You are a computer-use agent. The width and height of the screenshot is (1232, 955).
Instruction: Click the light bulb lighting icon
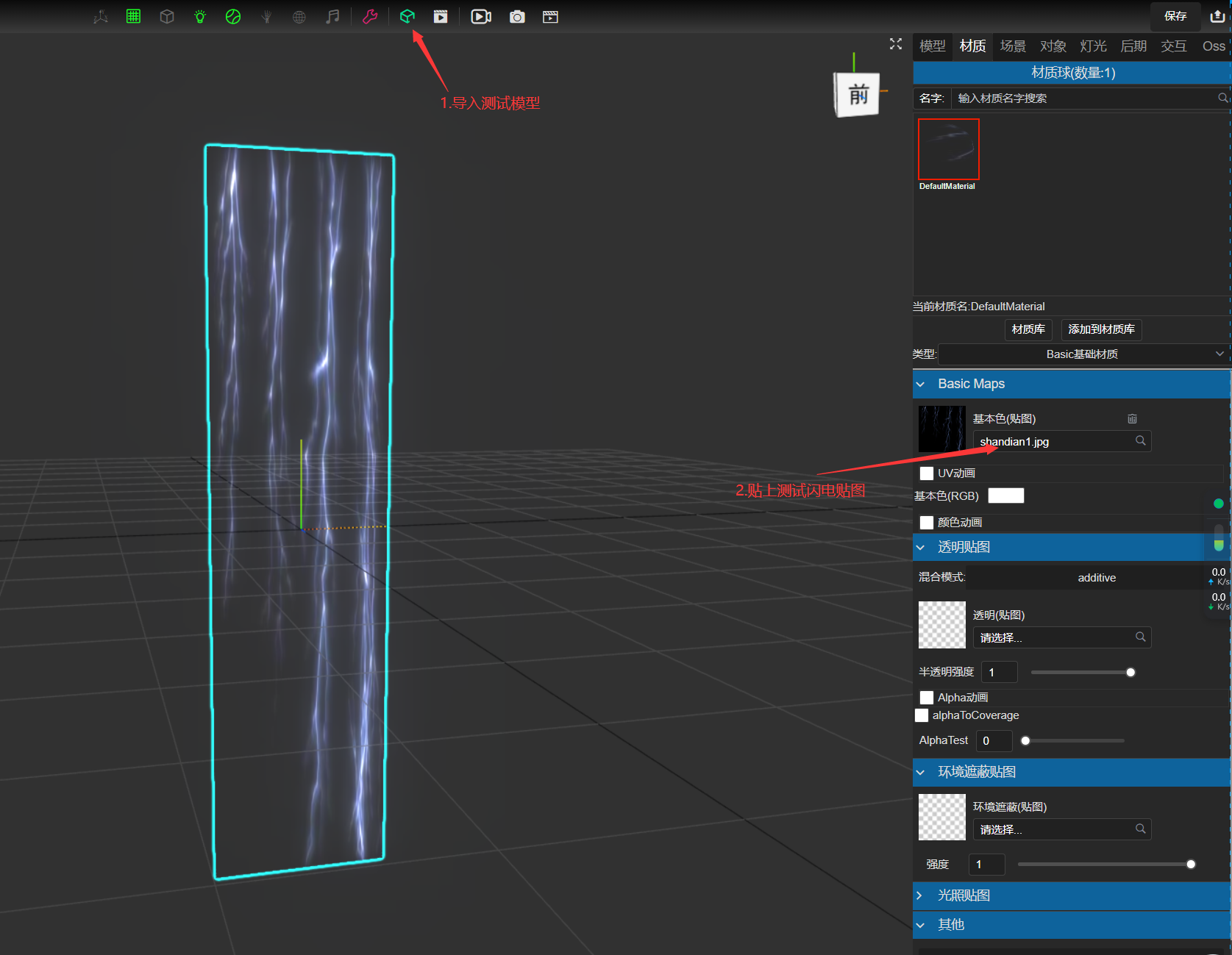point(199,16)
